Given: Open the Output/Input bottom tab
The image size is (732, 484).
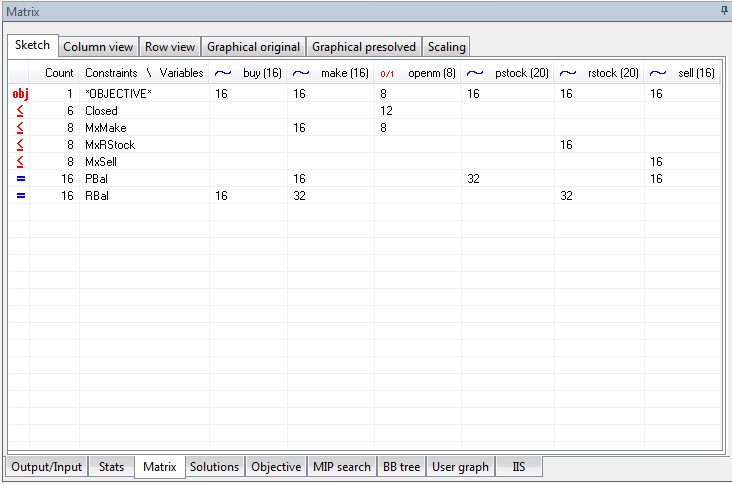Looking at the screenshot, I should 47,467.
